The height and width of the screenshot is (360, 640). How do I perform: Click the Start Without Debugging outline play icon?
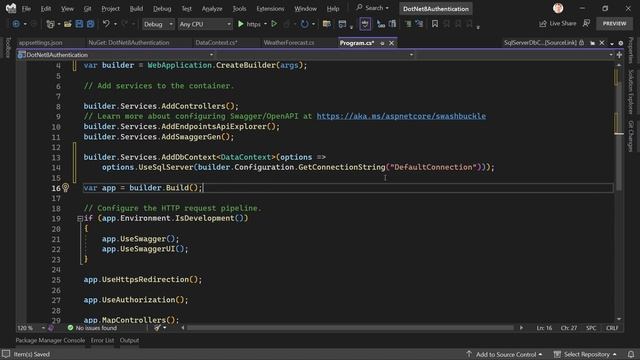pos(274,24)
